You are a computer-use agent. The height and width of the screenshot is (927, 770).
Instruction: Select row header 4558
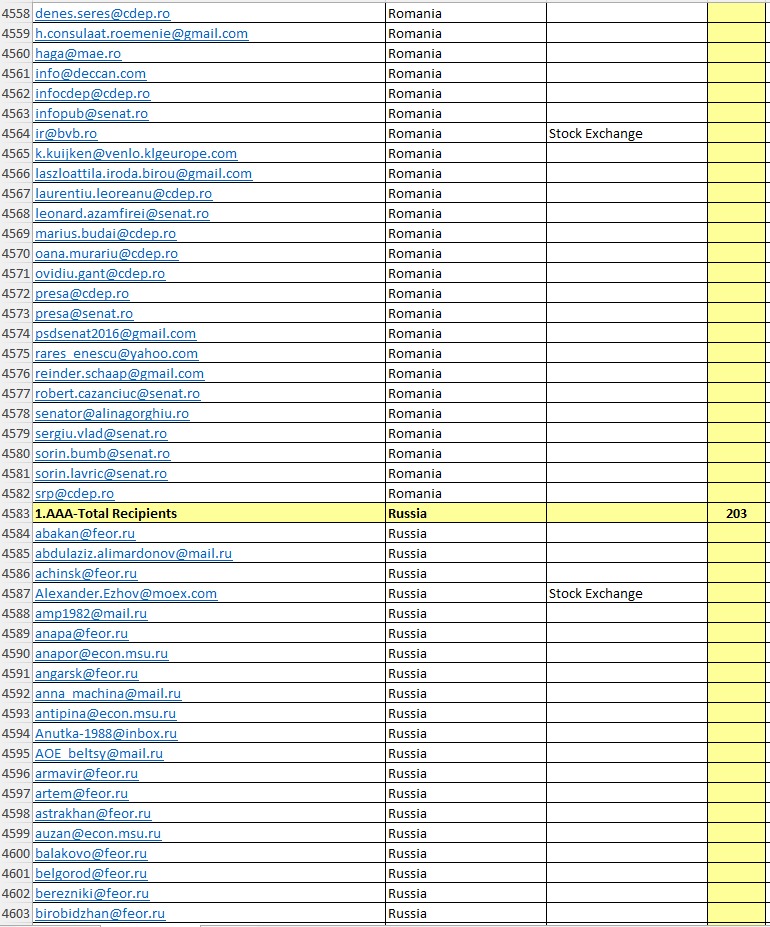click(x=16, y=14)
